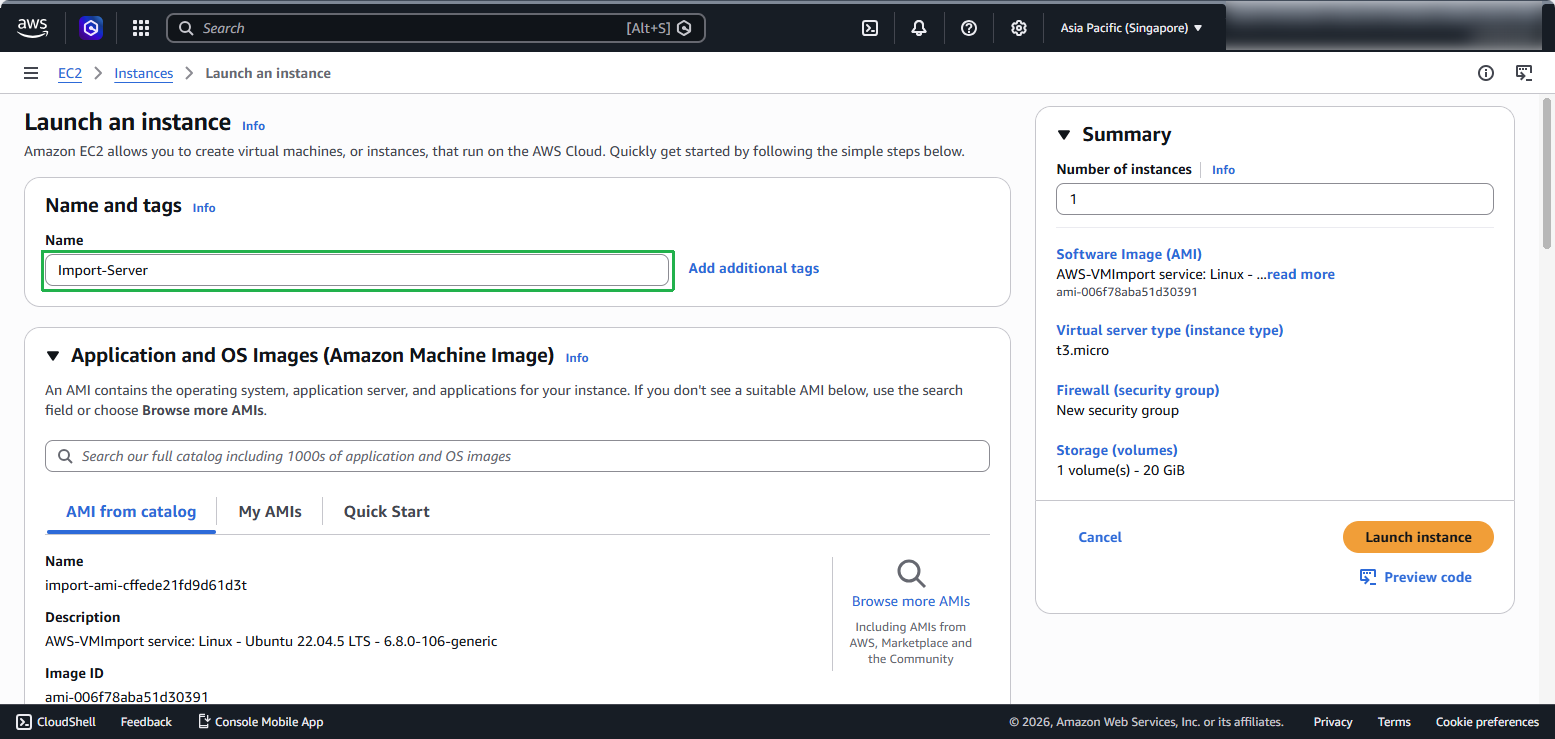
Task: Click Preview code link
Action: tap(1428, 577)
